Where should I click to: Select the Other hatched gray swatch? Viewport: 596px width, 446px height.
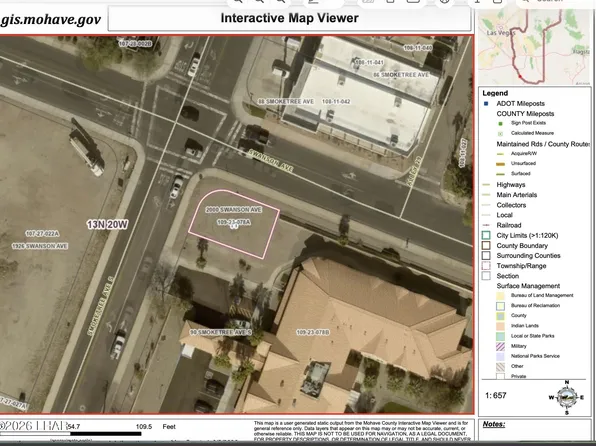pos(500,367)
